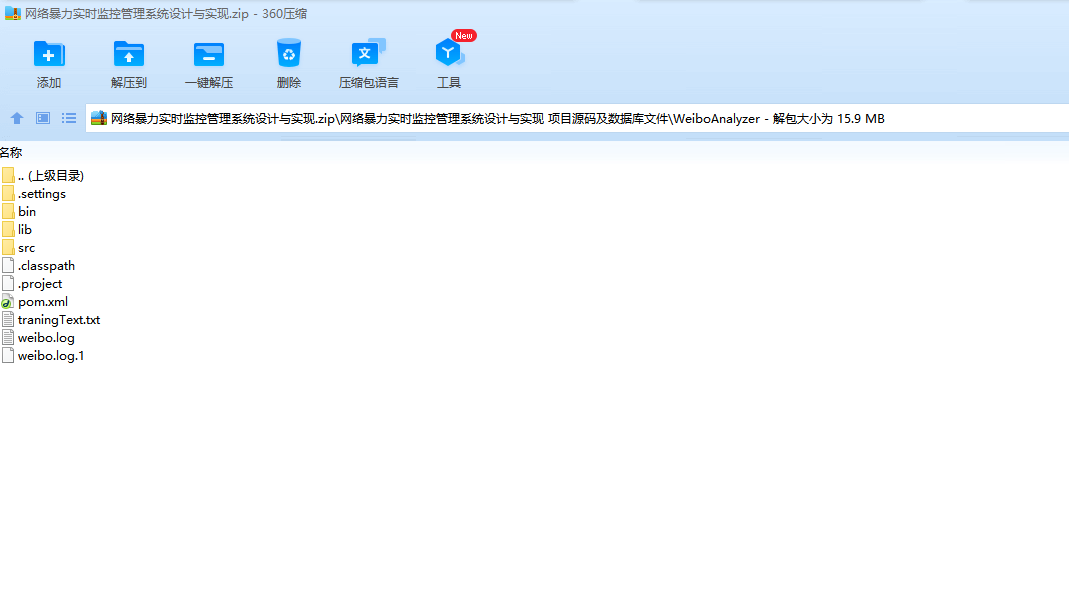Image resolution: width=1069 pixels, height=604 pixels.
Task: Sort by the 名称 column header
Action: click(x=11, y=153)
